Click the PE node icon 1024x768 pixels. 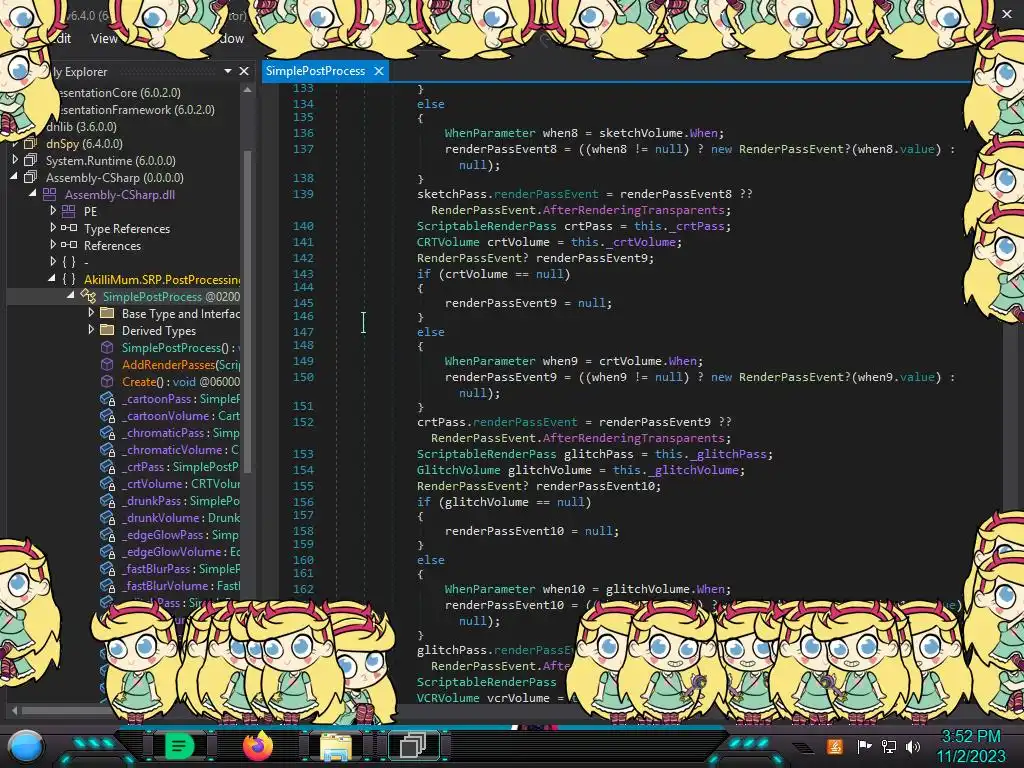[x=68, y=212]
